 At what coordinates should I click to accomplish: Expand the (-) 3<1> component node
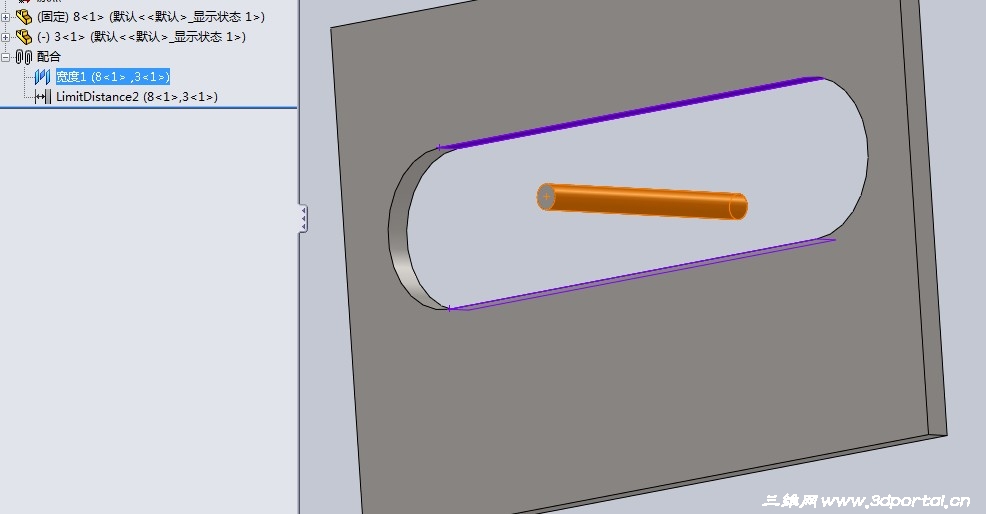click(x=6, y=38)
